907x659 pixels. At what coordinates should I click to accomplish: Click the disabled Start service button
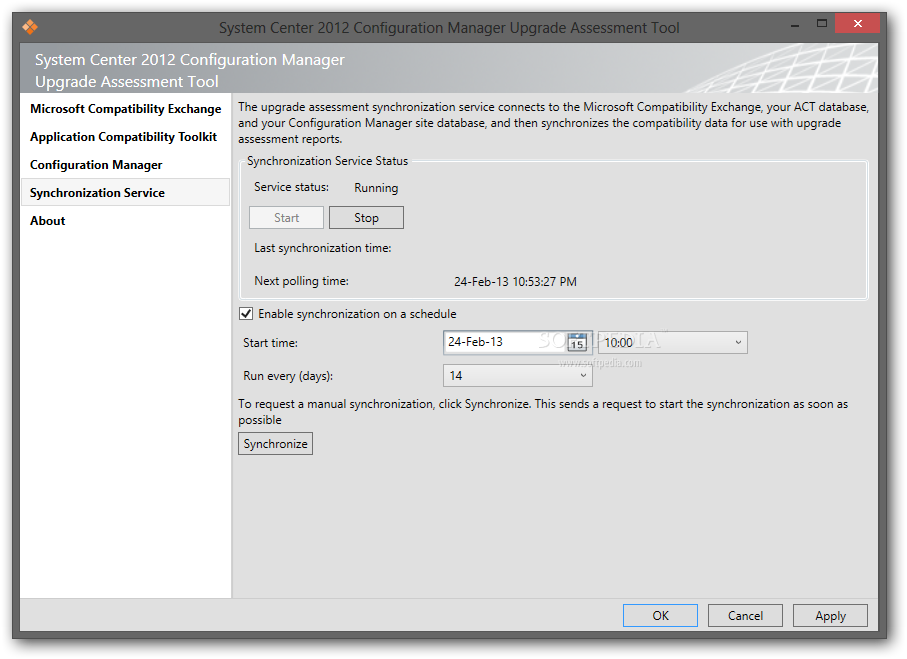click(x=286, y=218)
